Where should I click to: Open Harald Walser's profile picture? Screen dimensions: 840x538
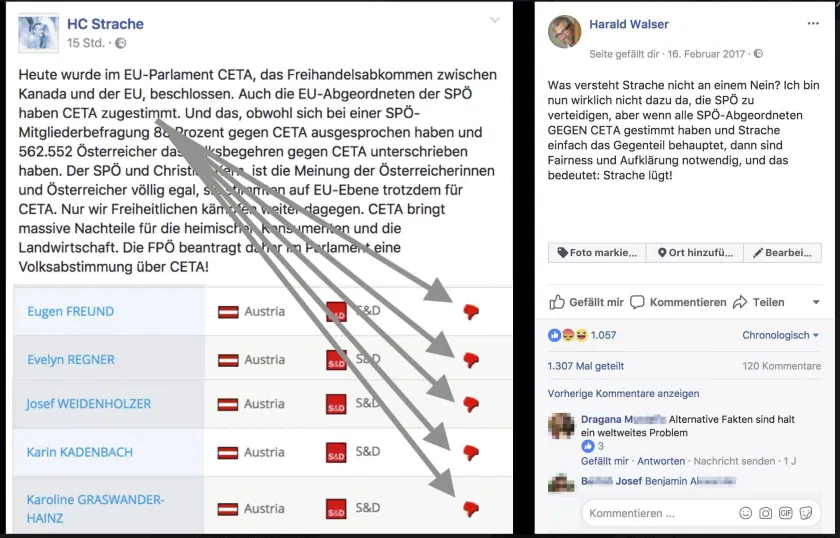click(x=565, y=32)
